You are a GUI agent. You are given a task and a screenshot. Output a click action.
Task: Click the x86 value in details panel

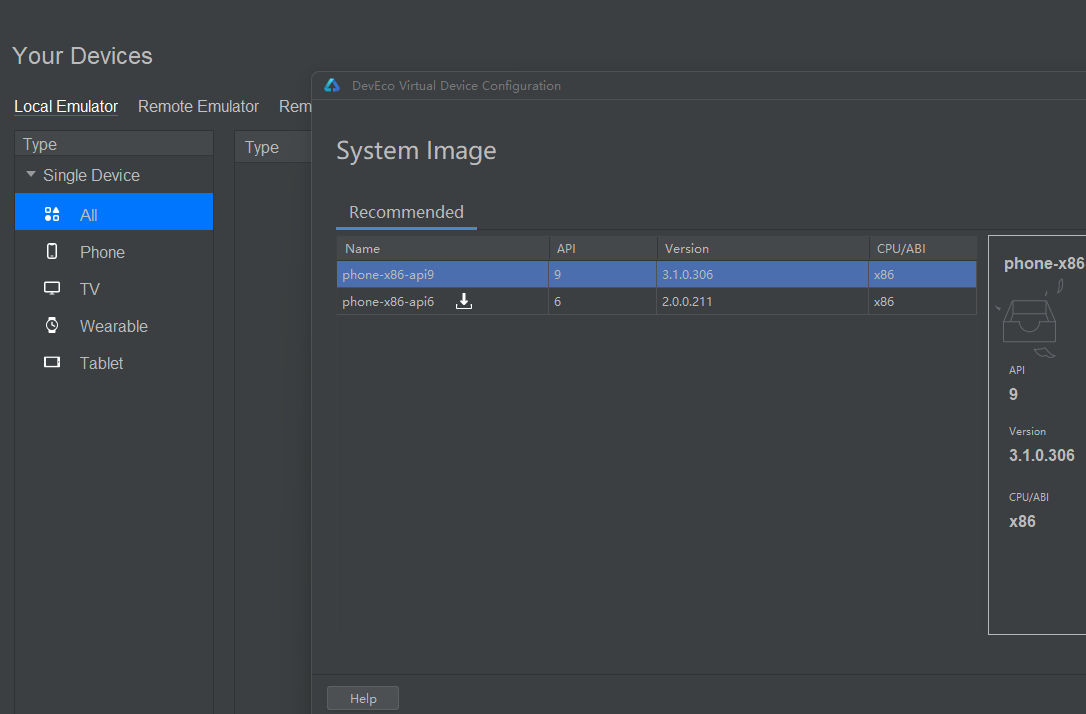[1022, 521]
